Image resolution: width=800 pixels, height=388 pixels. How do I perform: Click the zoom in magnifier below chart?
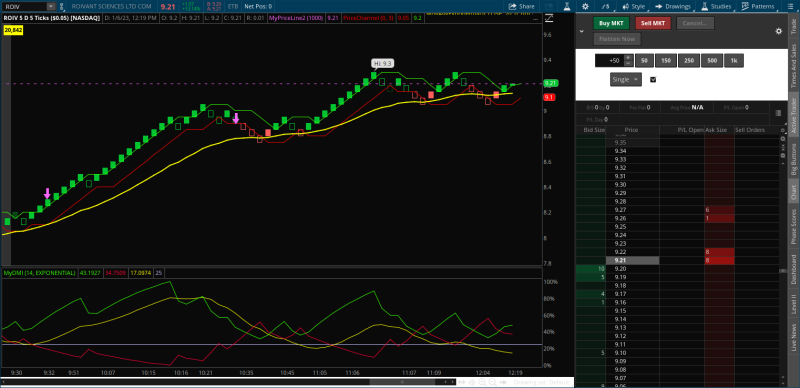coord(482,382)
